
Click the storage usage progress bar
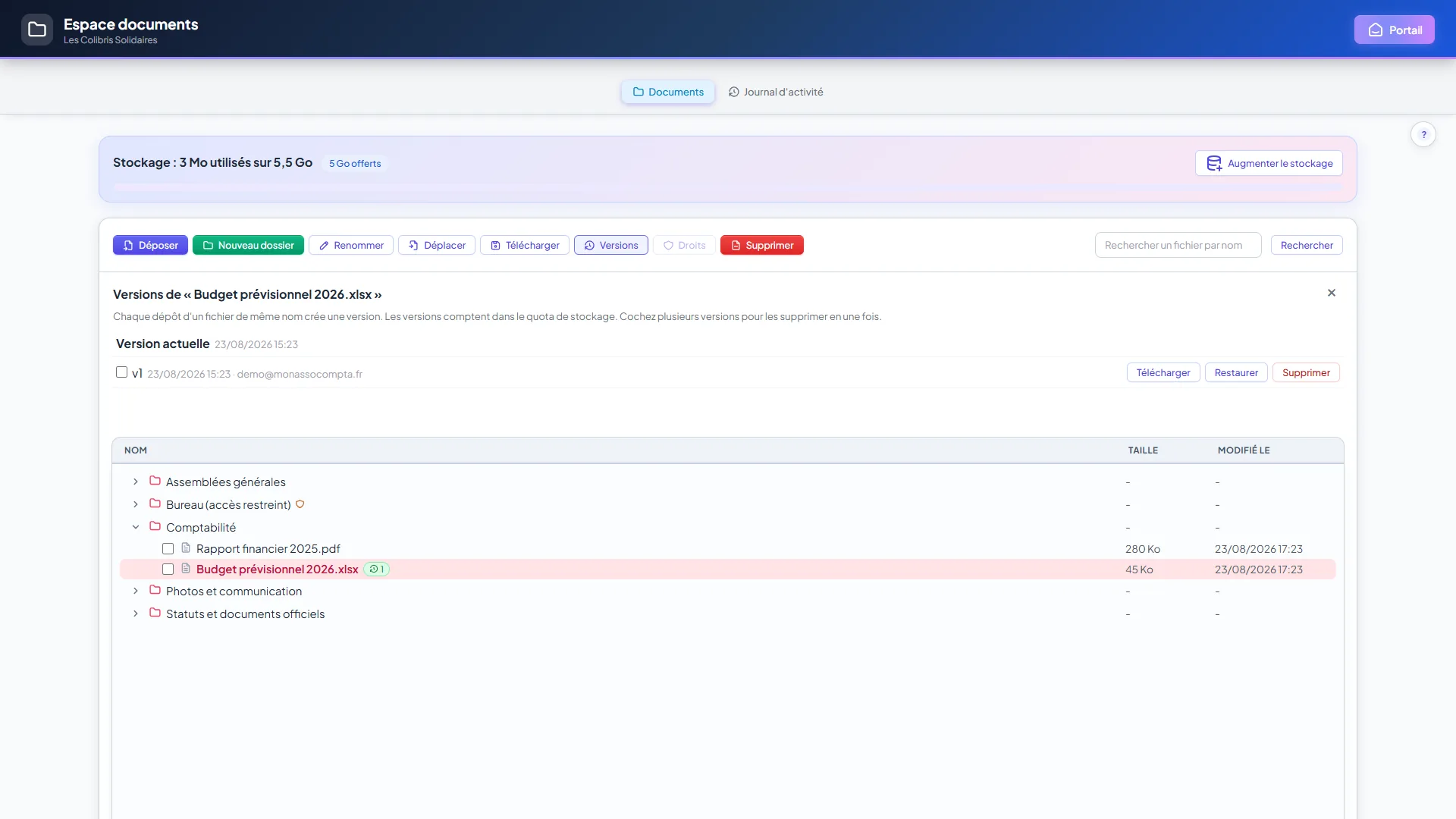728,187
